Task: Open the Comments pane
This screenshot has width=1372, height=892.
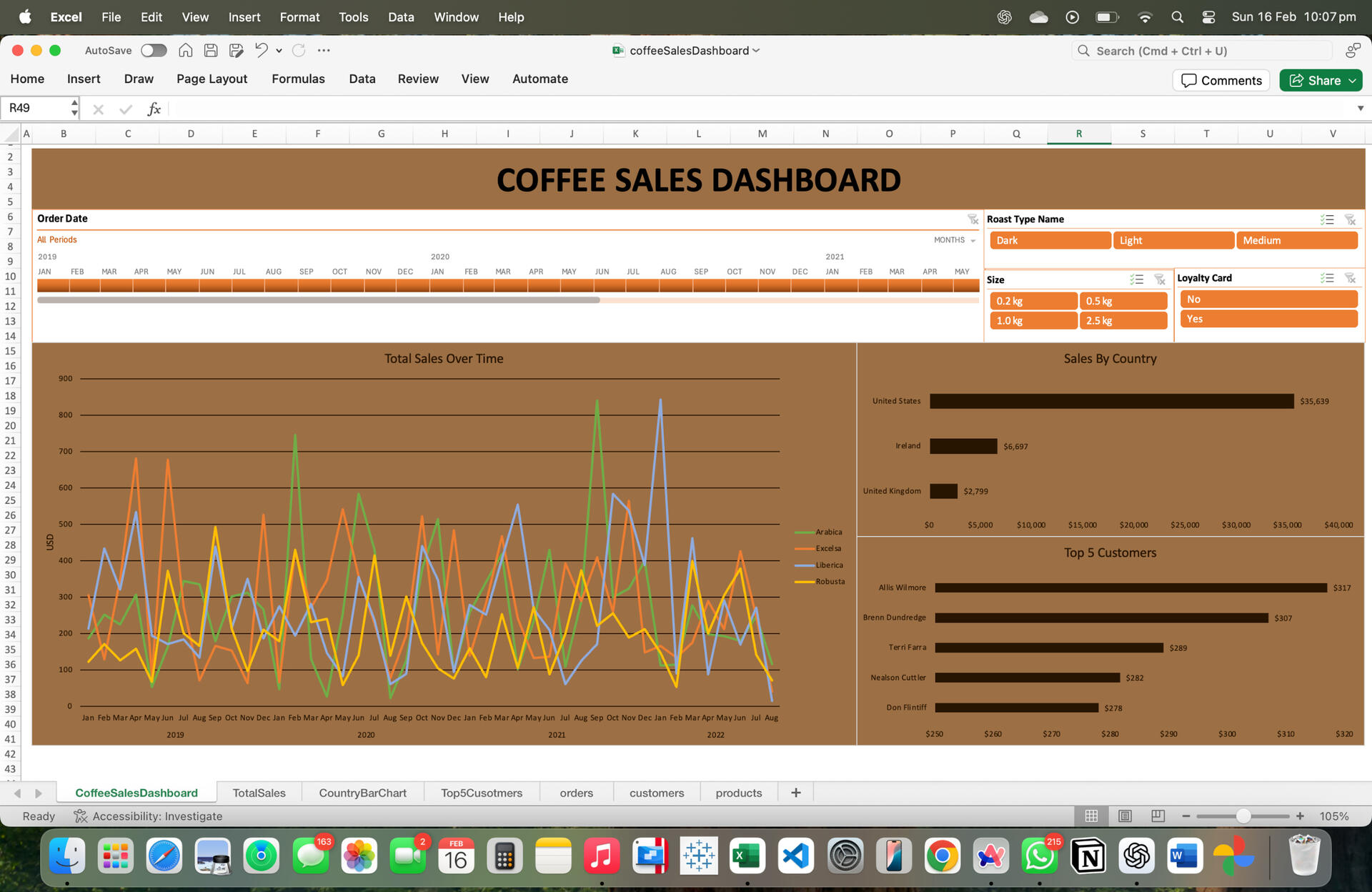Action: click(1221, 81)
